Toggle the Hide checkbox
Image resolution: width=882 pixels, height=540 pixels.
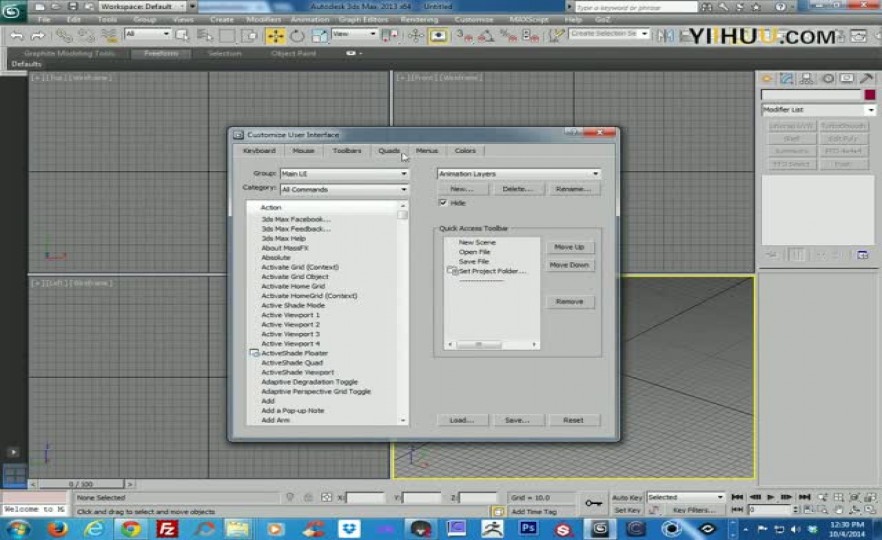pyautogui.click(x=443, y=202)
